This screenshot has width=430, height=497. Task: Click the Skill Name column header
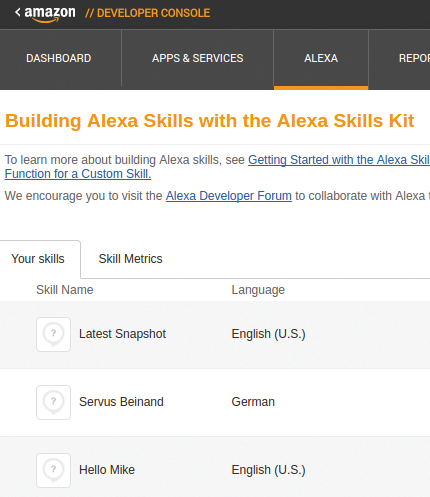coord(65,290)
